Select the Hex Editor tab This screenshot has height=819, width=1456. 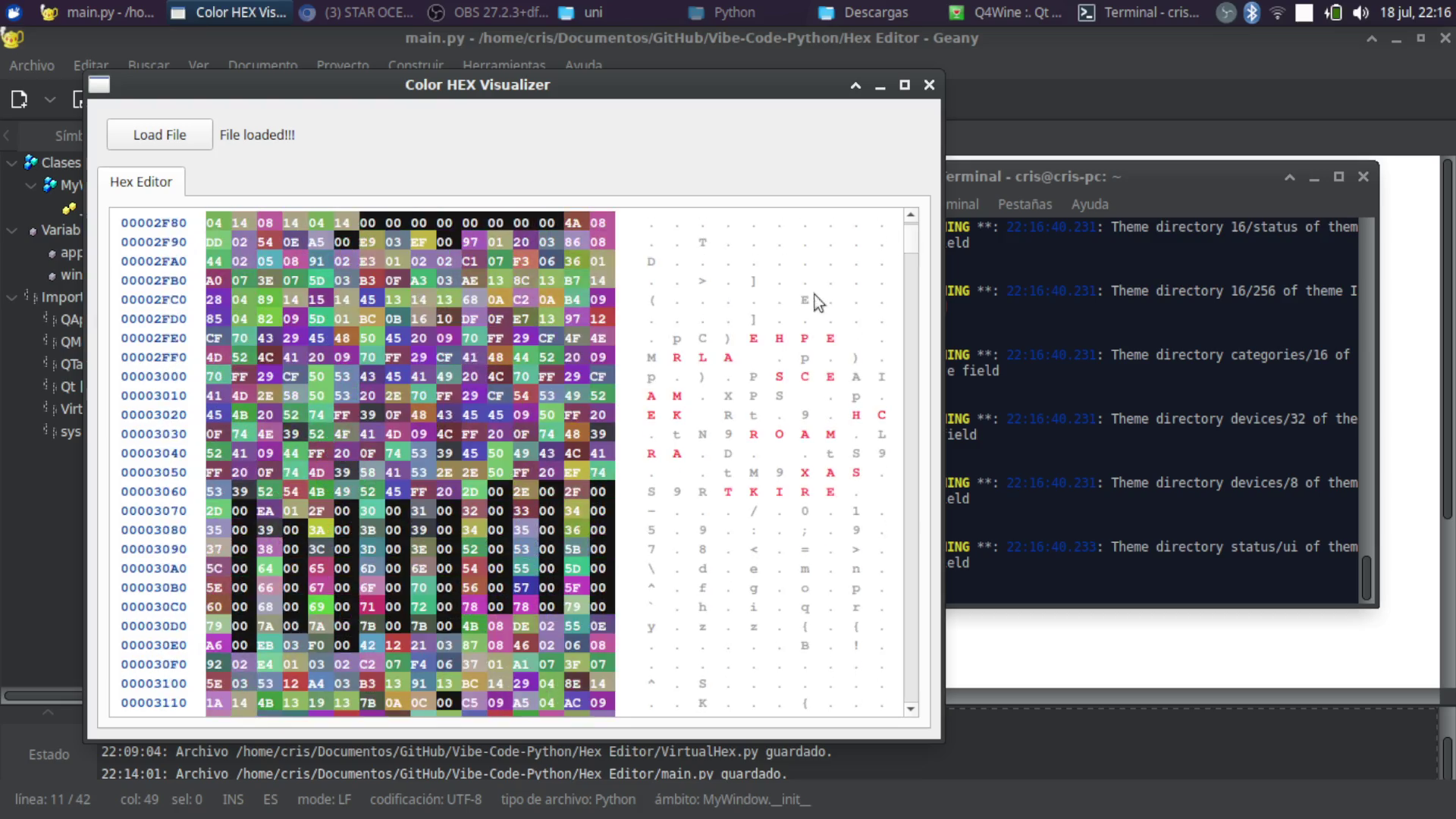coord(141,181)
